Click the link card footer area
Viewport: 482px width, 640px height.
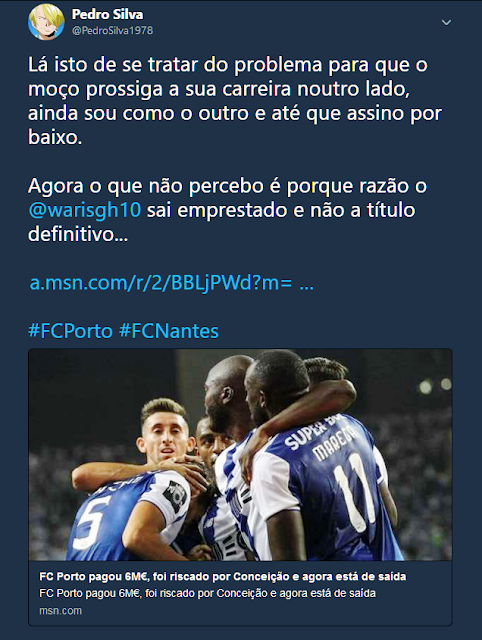240,593
